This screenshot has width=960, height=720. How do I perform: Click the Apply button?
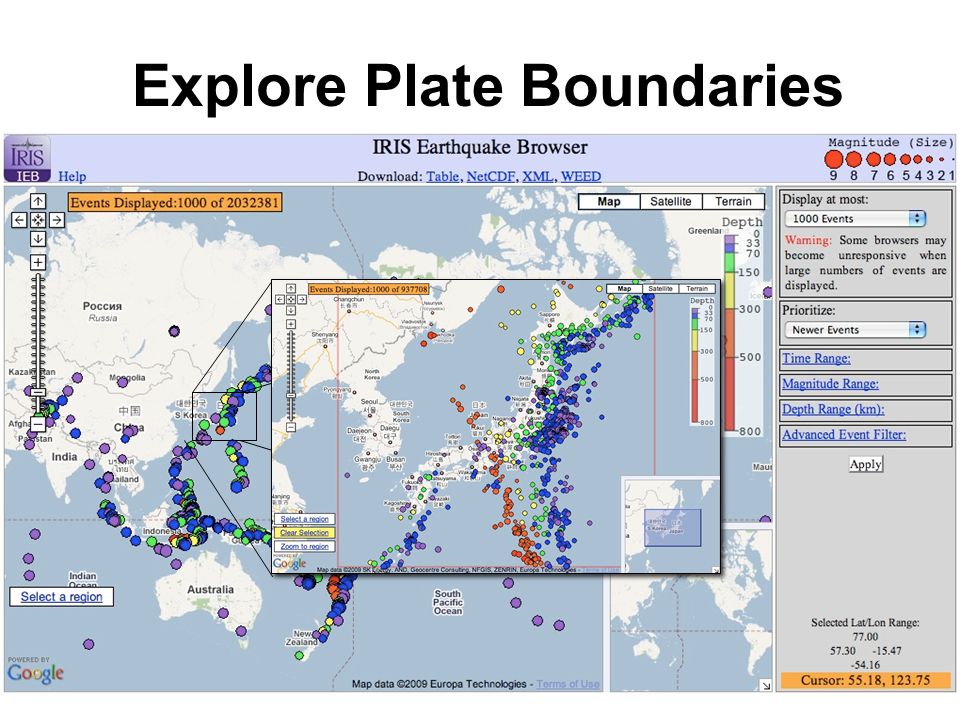tap(865, 464)
